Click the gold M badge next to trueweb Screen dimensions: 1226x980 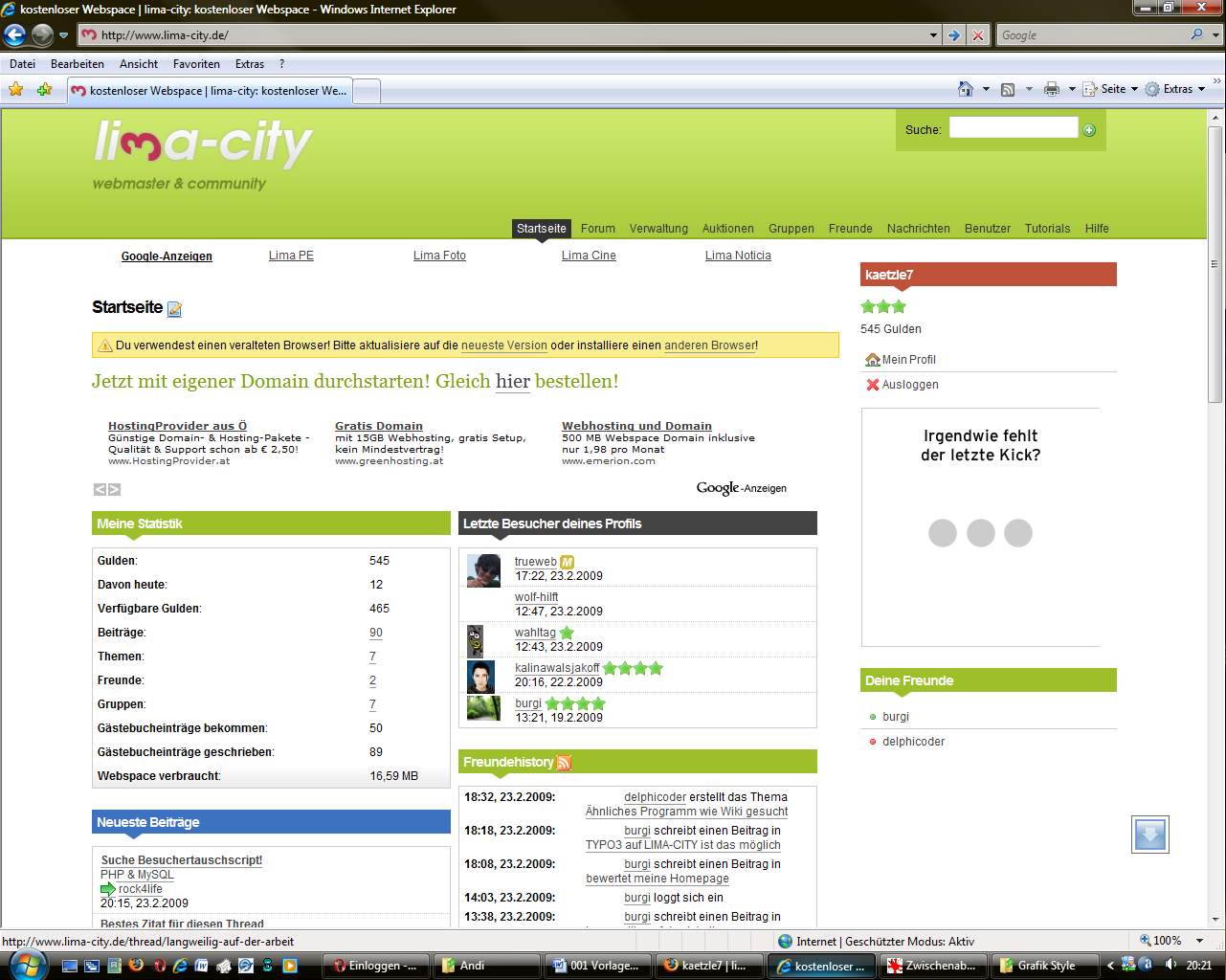567,562
